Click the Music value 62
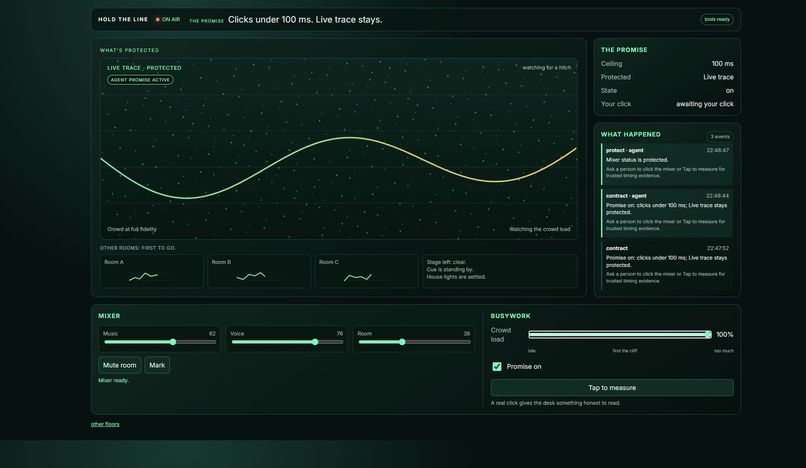The height and width of the screenshot is (468, 806). 212,334
